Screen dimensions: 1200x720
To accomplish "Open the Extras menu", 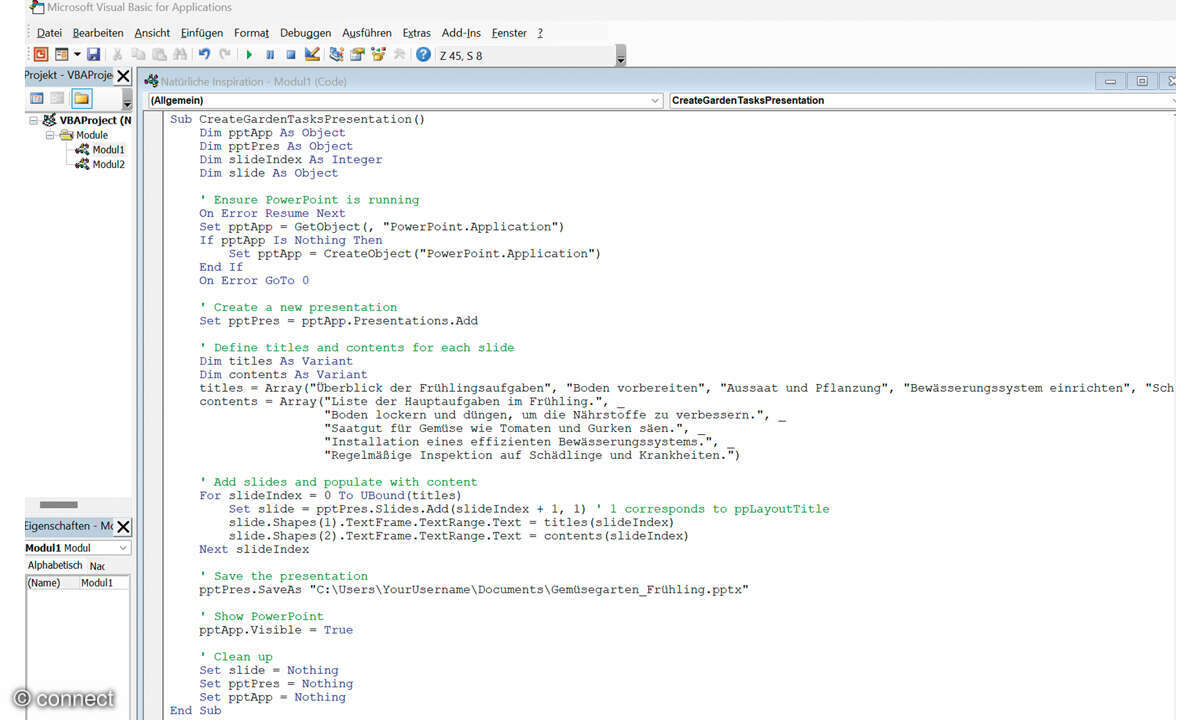I will click(418, 33).
